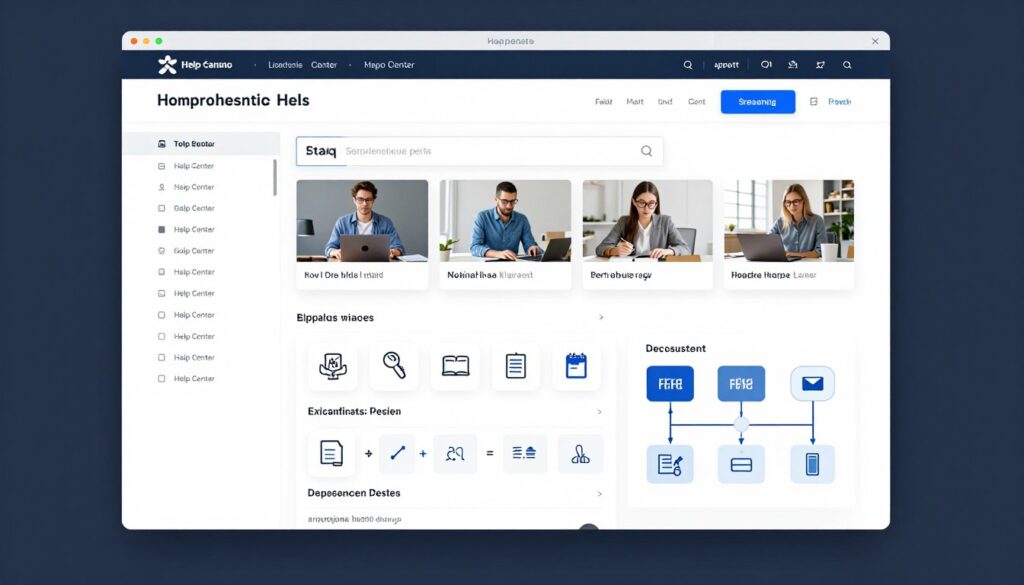Open the Hoadre Hiorpe card thumbnail
Image resolution: width=1024 pixels, height=585 pixels.
(x=789, y=221)
